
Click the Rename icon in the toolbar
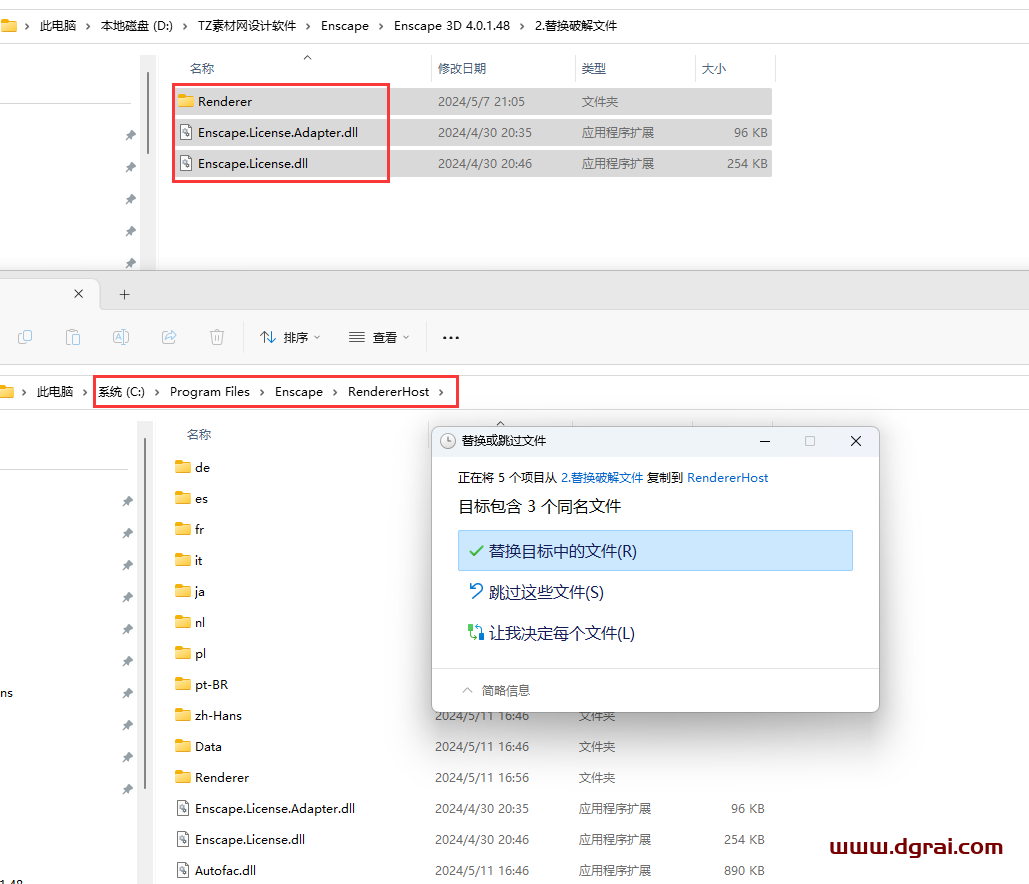click(121, 337)
